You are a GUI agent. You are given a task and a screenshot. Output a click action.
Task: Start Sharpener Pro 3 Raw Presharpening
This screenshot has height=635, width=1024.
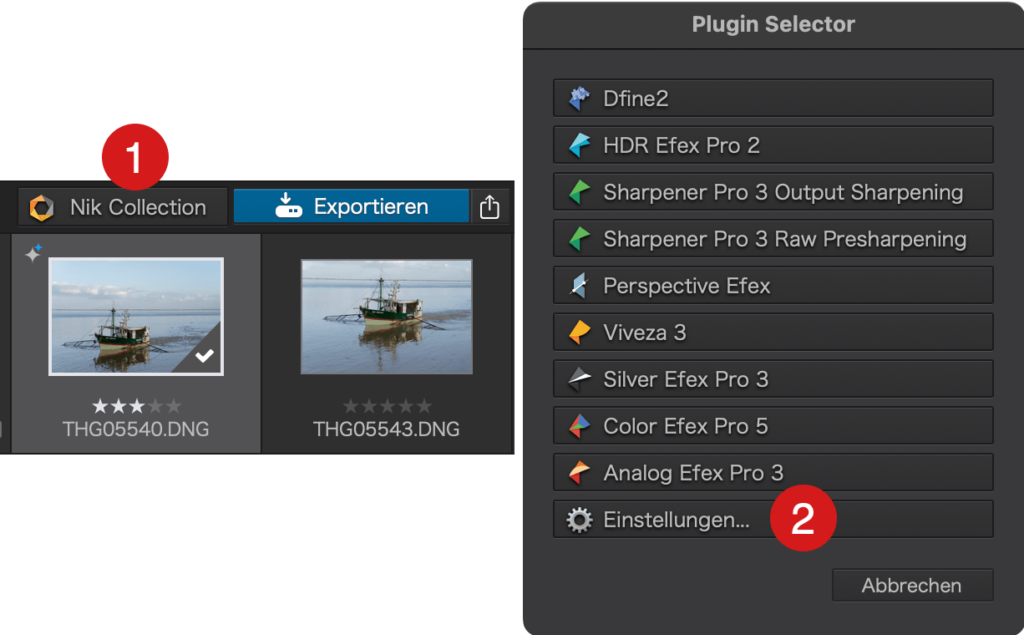click(x=772, y=239)
